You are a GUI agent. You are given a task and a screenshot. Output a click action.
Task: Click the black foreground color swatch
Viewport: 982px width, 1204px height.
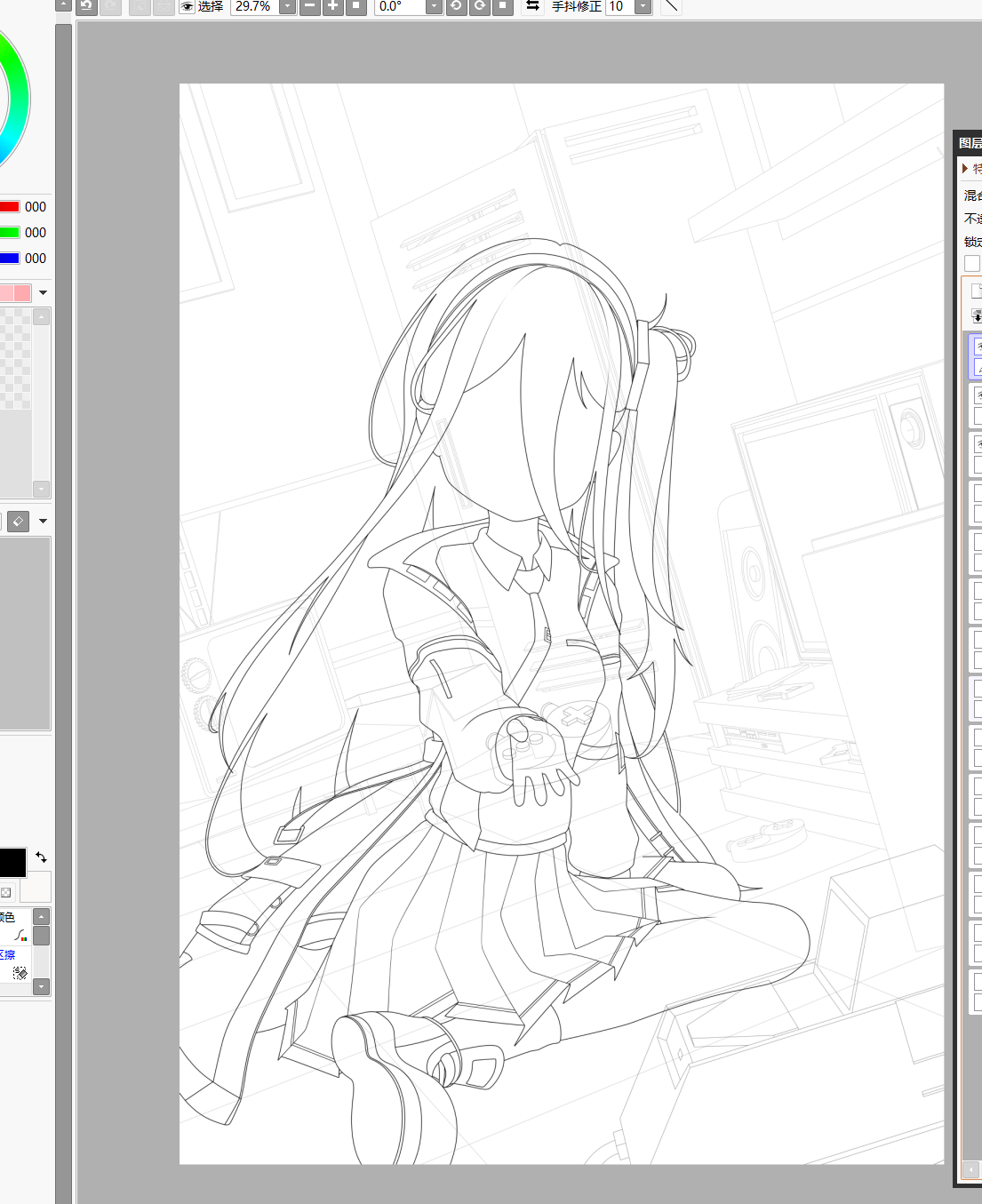click(12, 862)
